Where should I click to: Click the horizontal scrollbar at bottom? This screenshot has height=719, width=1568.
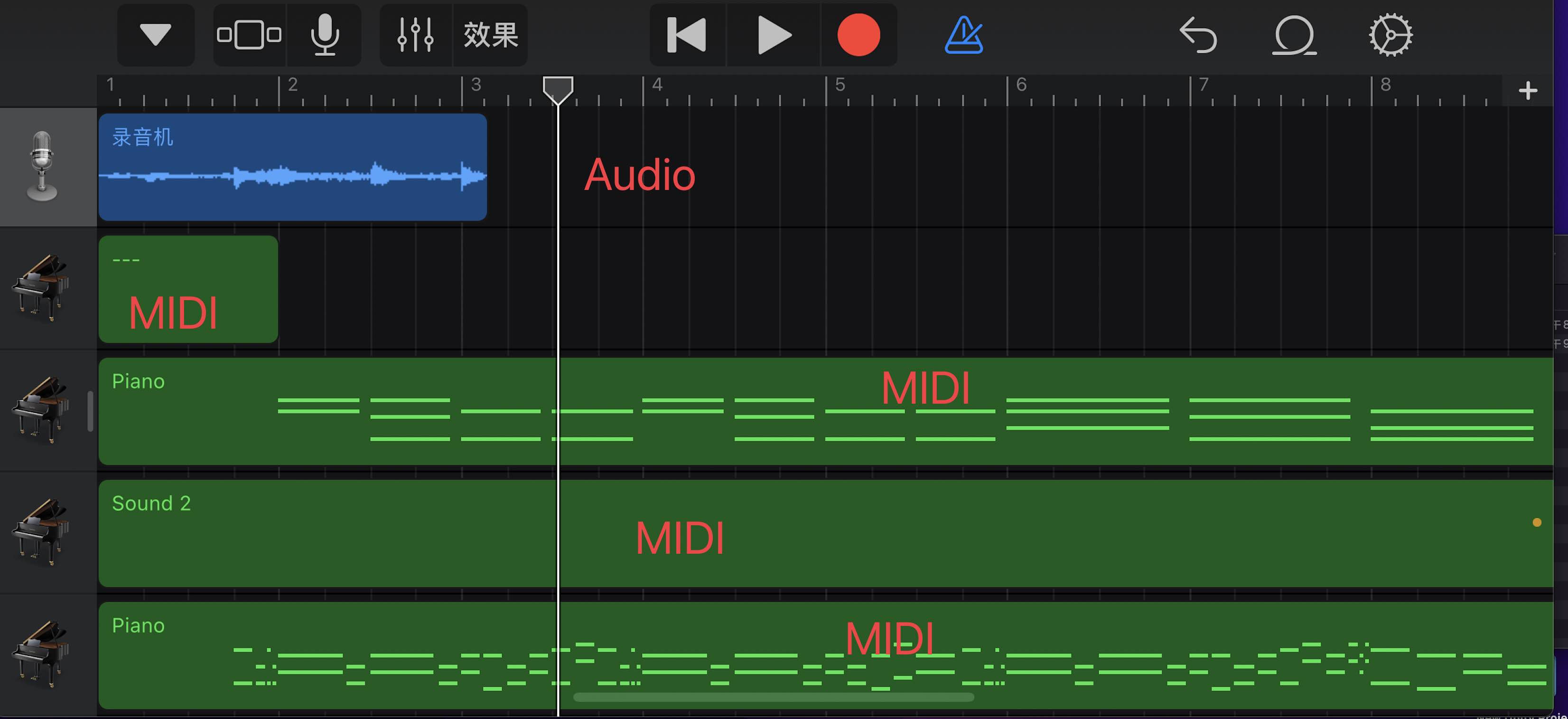773,697
